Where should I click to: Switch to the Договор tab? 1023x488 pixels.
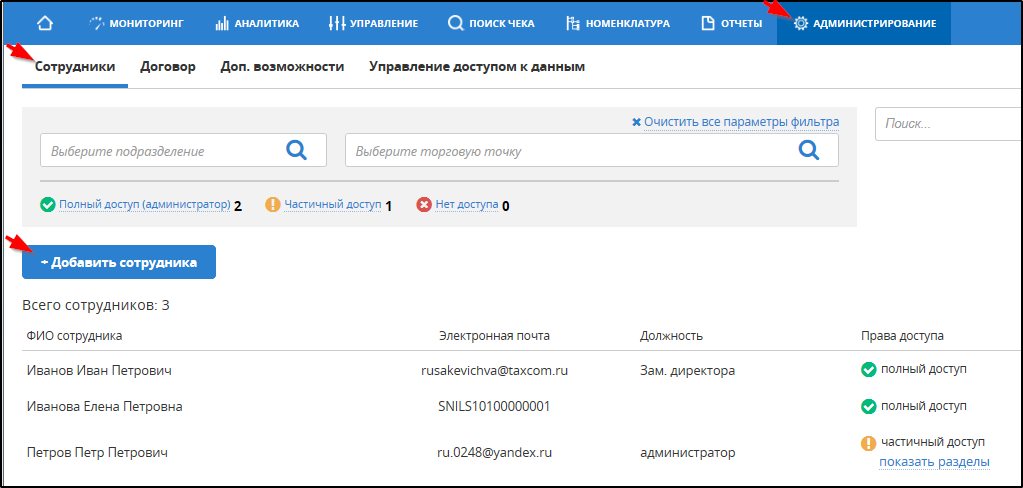coord(168,67)
